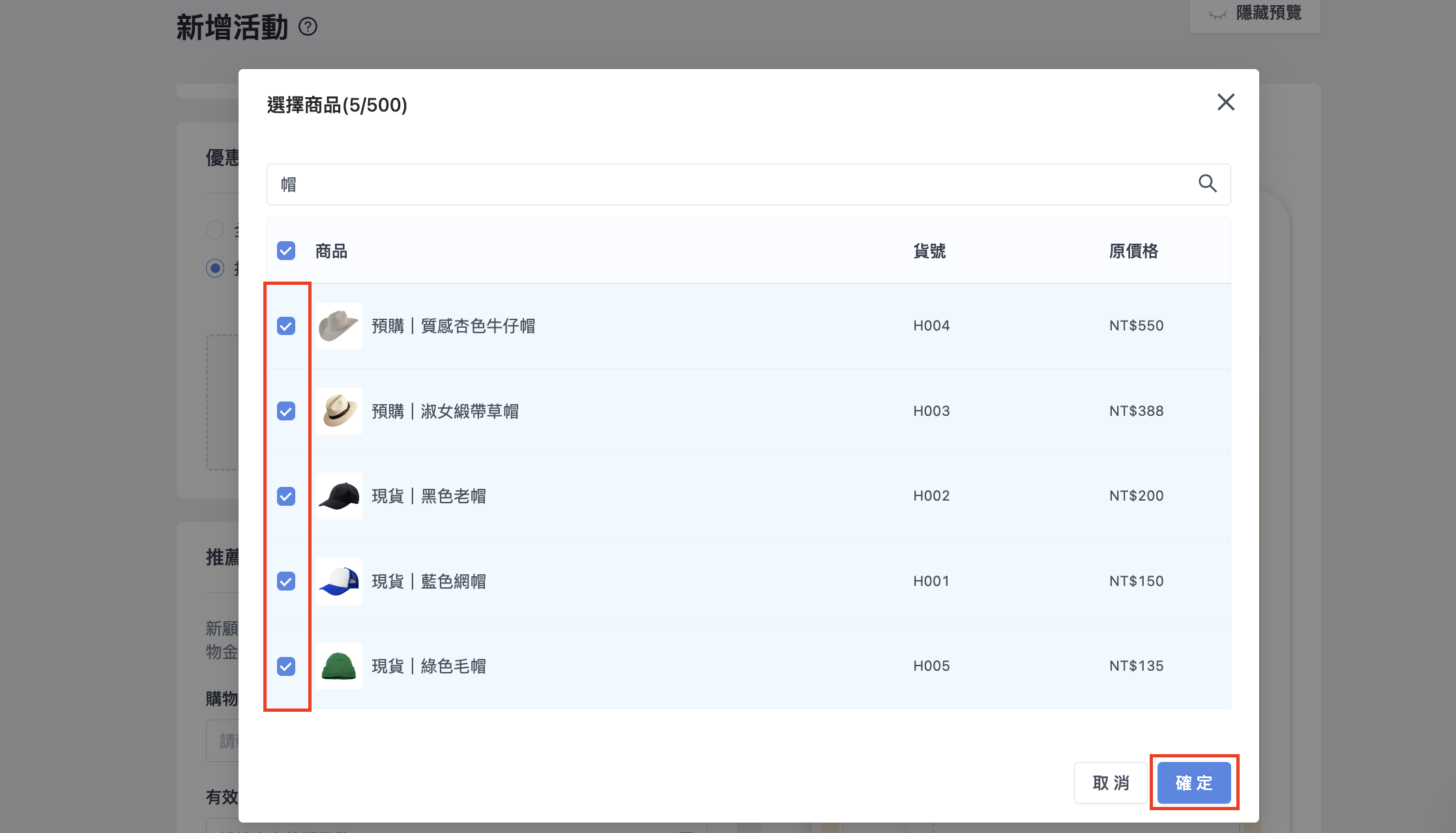Click the black cap thumbnail
This screenshot has height=833, width=1456.
click(x=339, y=496)
